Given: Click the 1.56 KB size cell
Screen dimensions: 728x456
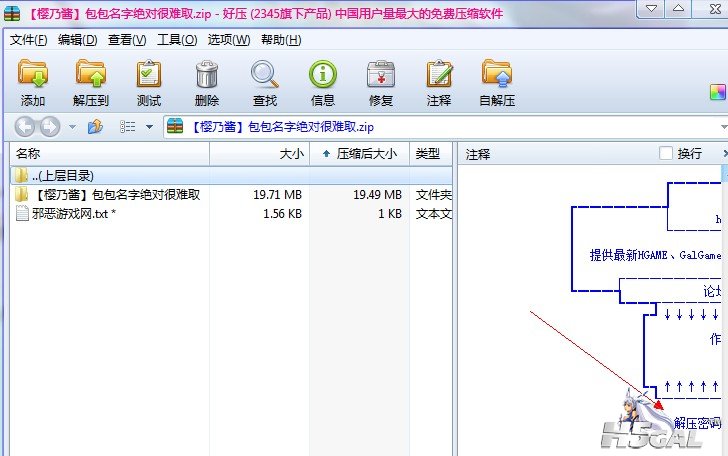Looking at the screenshot, I should coord(282,213).
